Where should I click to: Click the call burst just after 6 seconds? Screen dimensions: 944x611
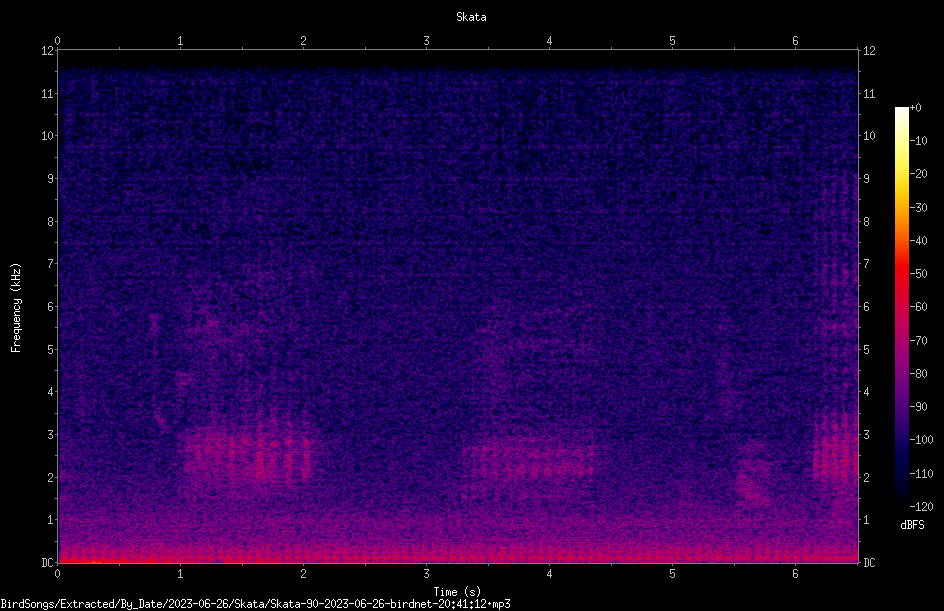(835, 448)
